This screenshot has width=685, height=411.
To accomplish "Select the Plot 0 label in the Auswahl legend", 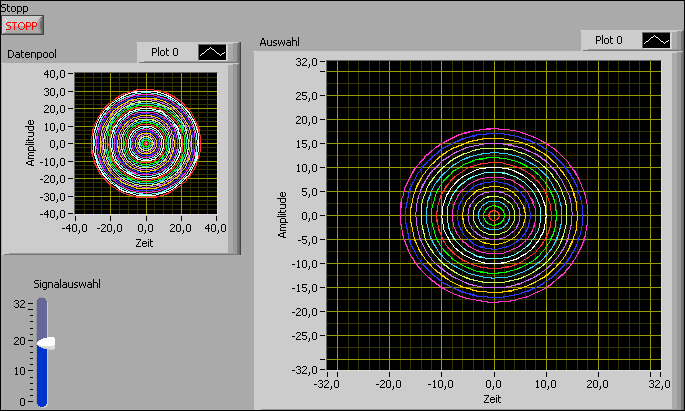I will coord(608,40).
